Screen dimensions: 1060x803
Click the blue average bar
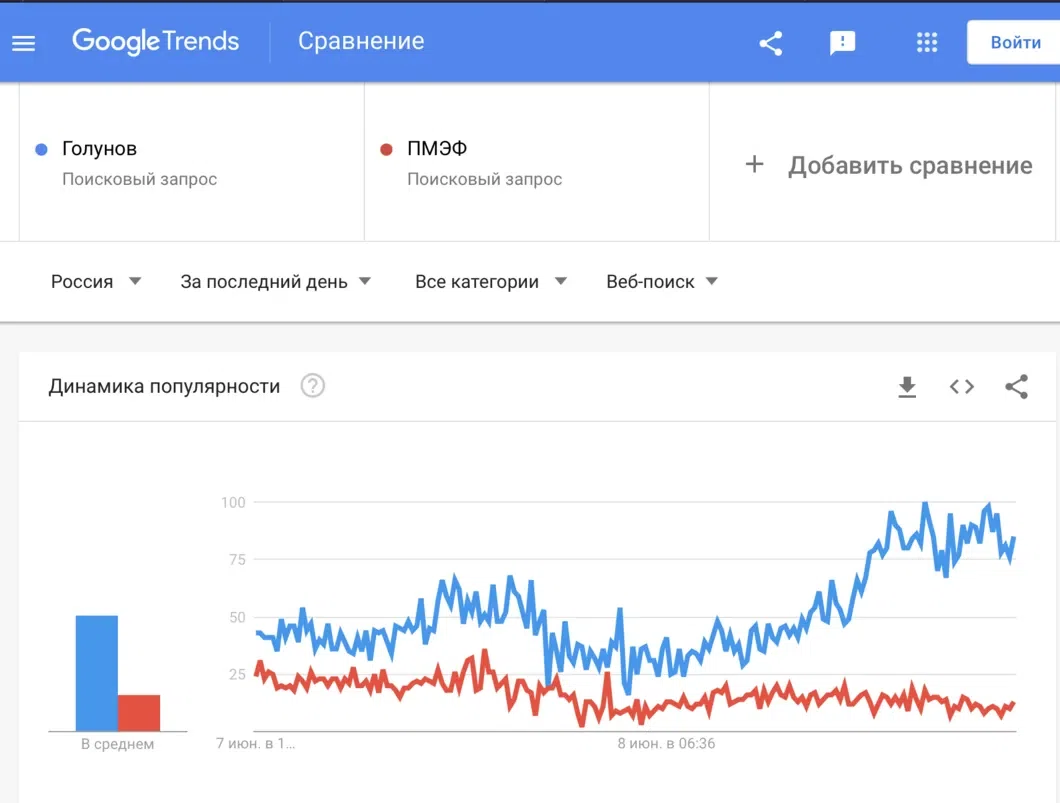(97, 673)
